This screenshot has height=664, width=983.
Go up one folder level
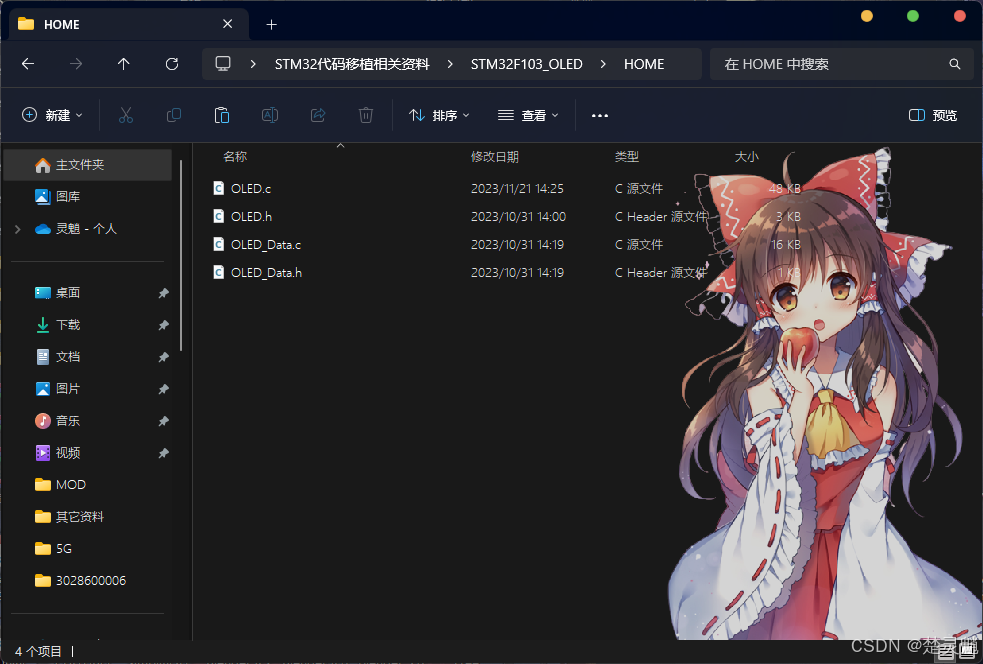[x=124, y=64]
